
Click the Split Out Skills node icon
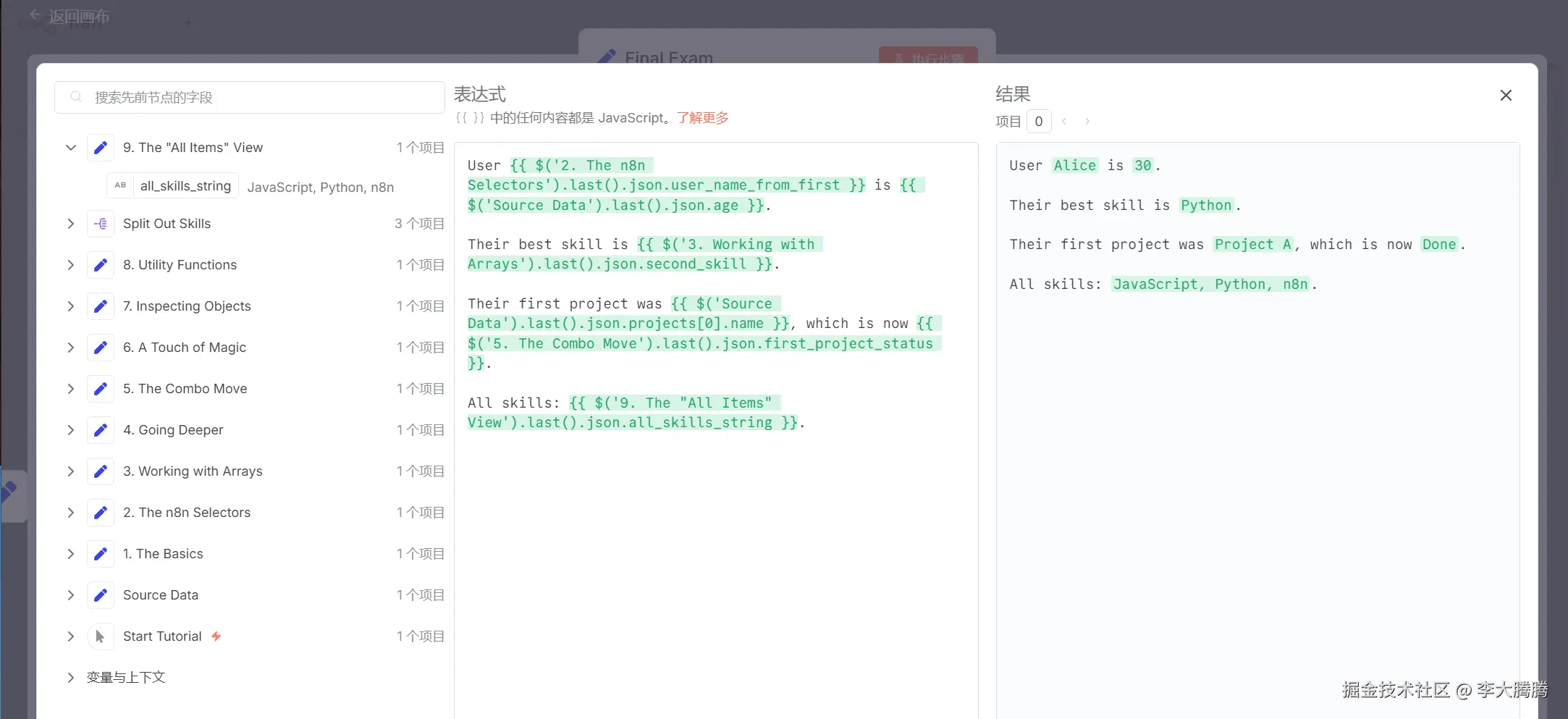coord(101,224)
